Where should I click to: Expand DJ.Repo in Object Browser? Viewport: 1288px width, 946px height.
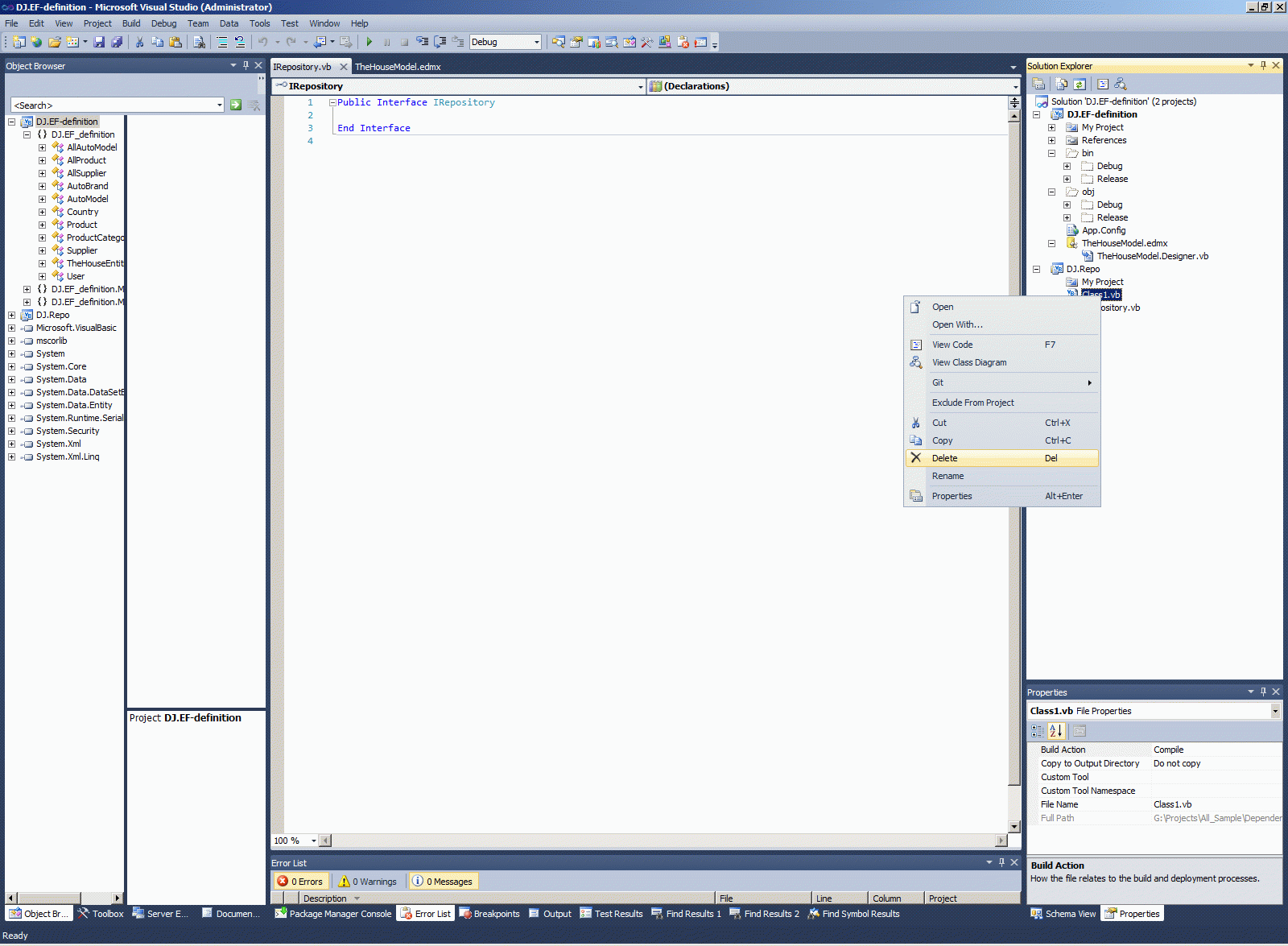point(12,315)
